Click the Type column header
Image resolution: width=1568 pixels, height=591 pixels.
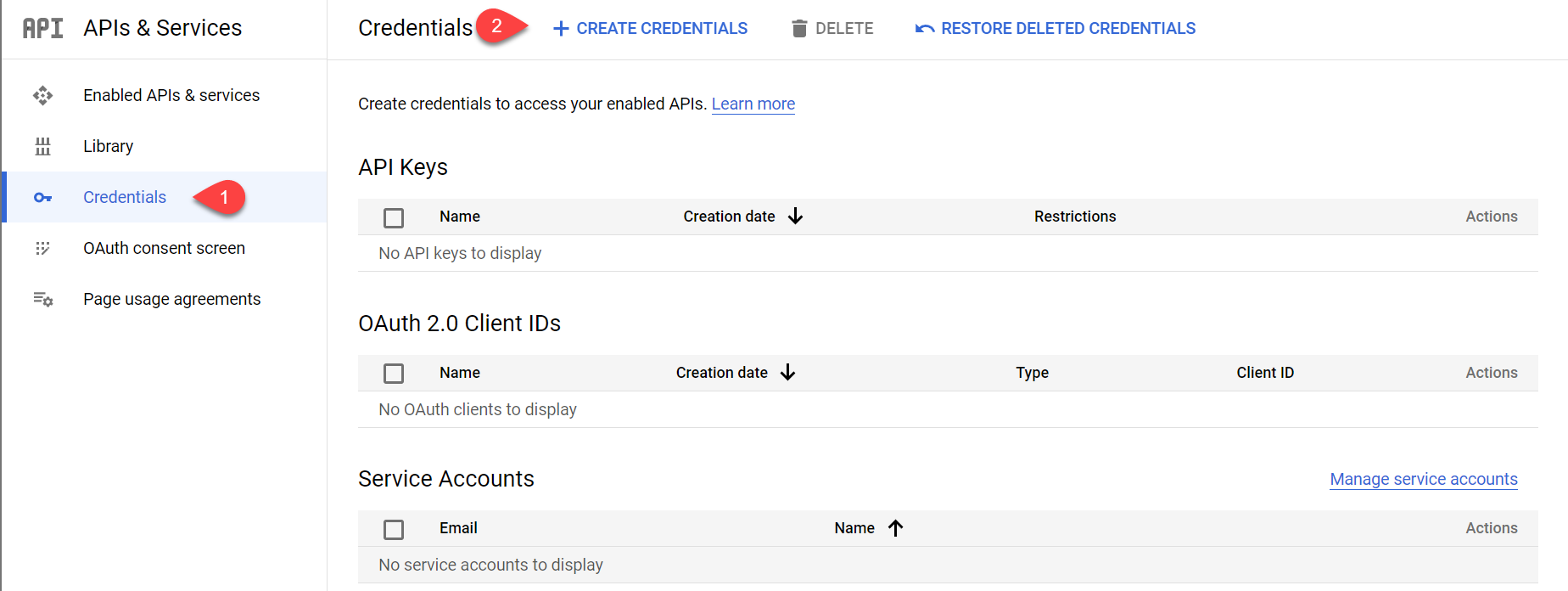pyautogui.click(x=1033, y=373)
